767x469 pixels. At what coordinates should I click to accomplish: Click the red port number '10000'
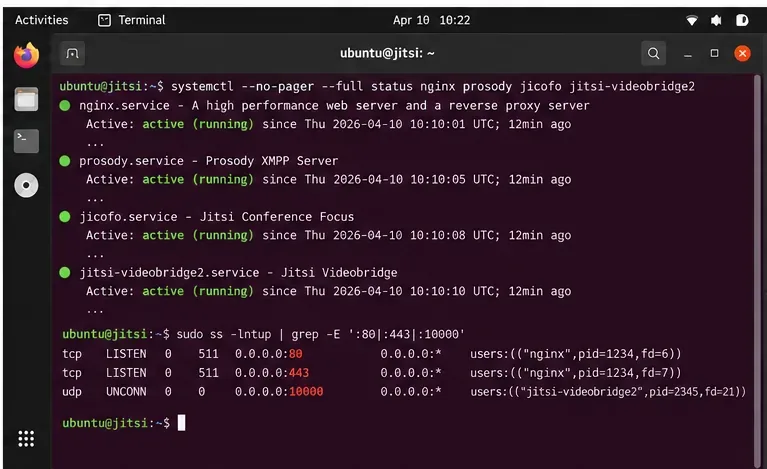[x=306, y=392]
